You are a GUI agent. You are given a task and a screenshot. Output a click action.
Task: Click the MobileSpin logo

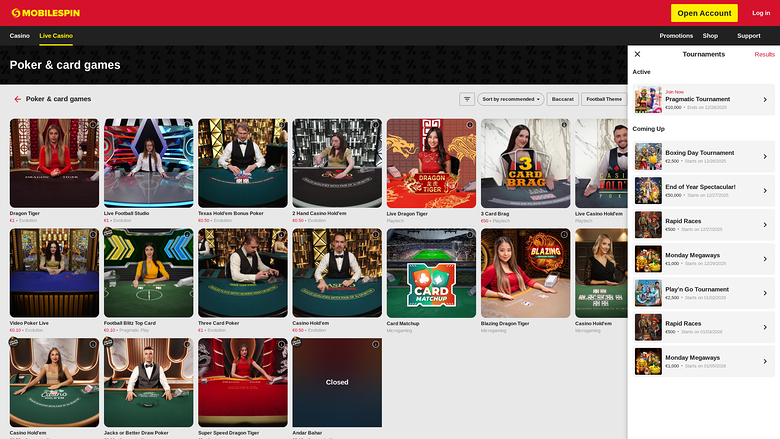pyautogui.click(x=46, y=13)
